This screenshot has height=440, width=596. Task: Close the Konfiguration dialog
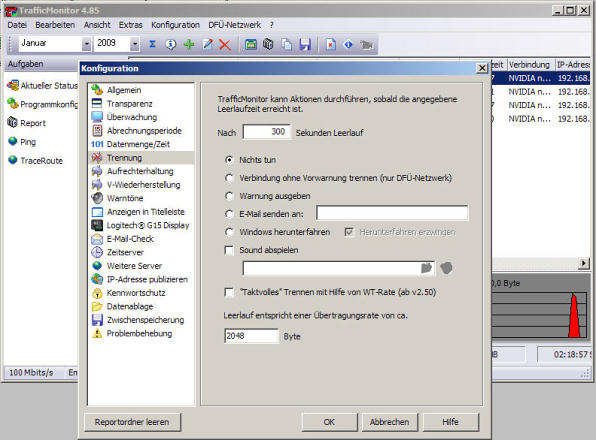[482, 68]
